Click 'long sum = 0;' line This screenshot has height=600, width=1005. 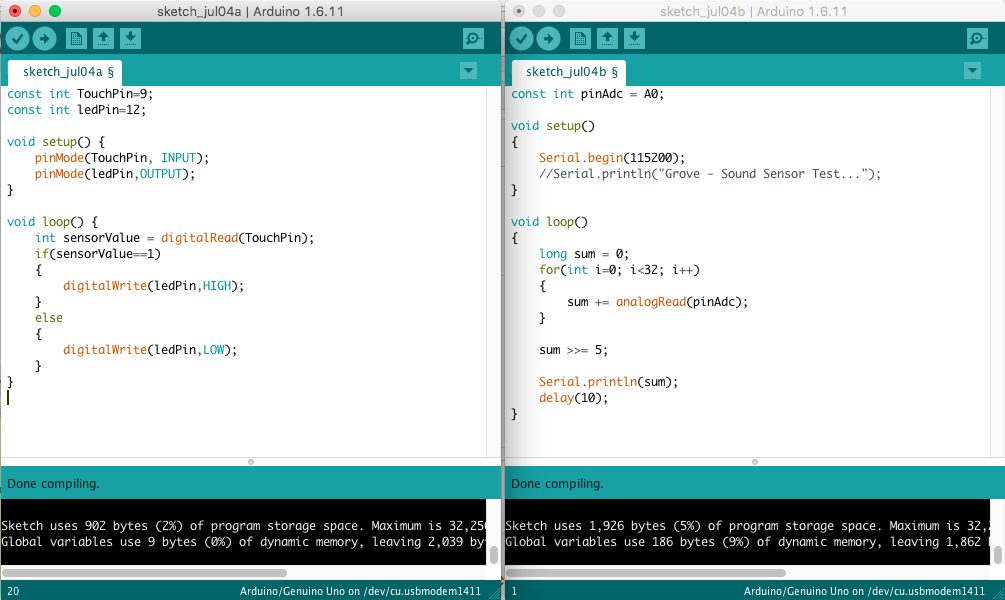(584, 254)
